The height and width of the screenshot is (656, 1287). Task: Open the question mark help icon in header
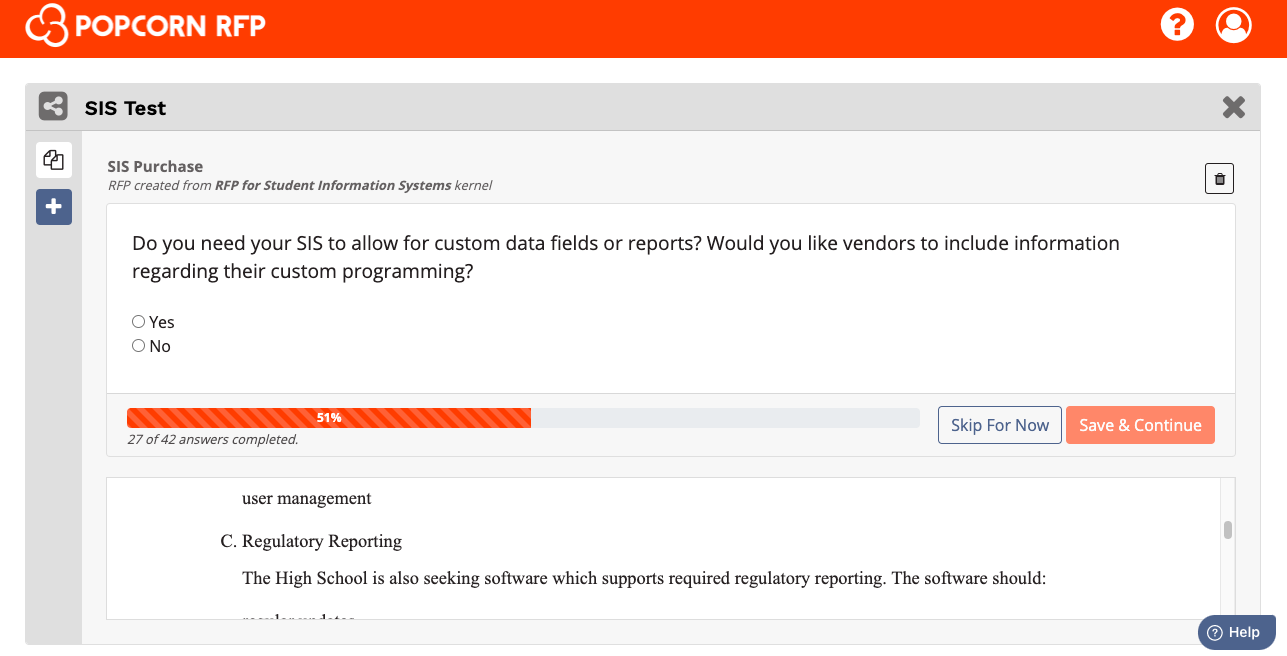pyautogui.click(x=1177, y=25)
